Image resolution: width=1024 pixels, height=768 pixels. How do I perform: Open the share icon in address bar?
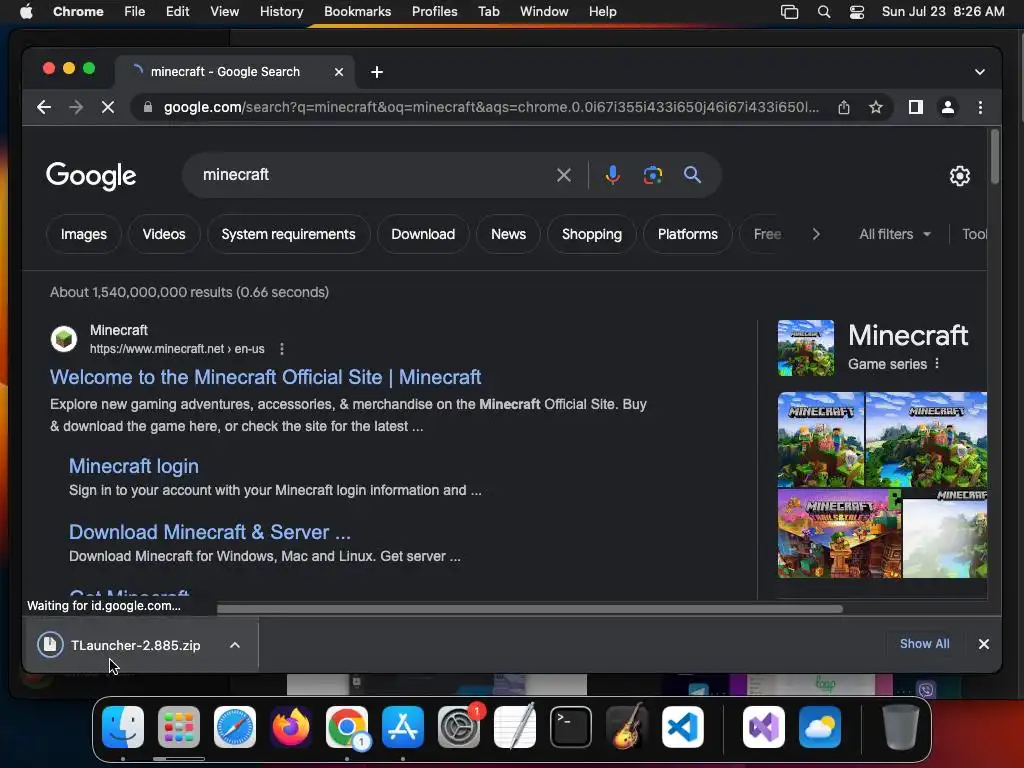coord(844,107)
